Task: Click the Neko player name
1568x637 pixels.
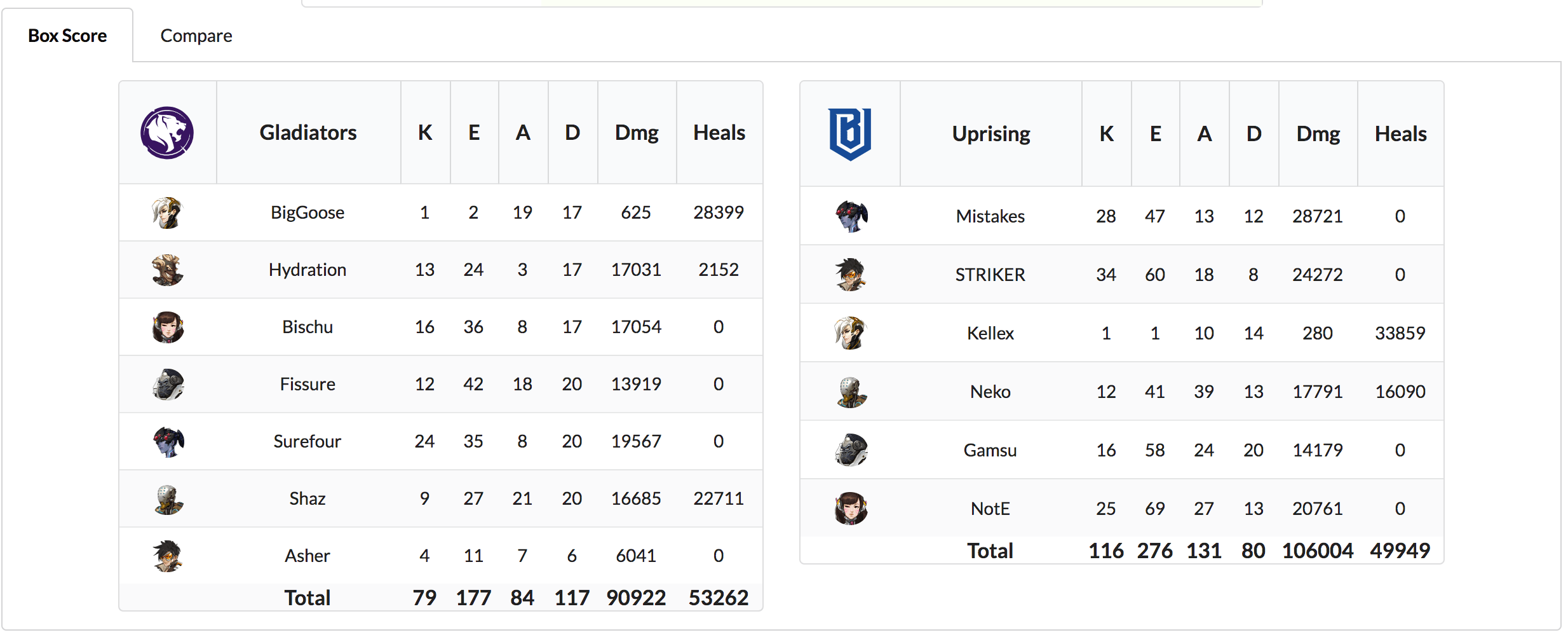Action: (x=990, y=392)
